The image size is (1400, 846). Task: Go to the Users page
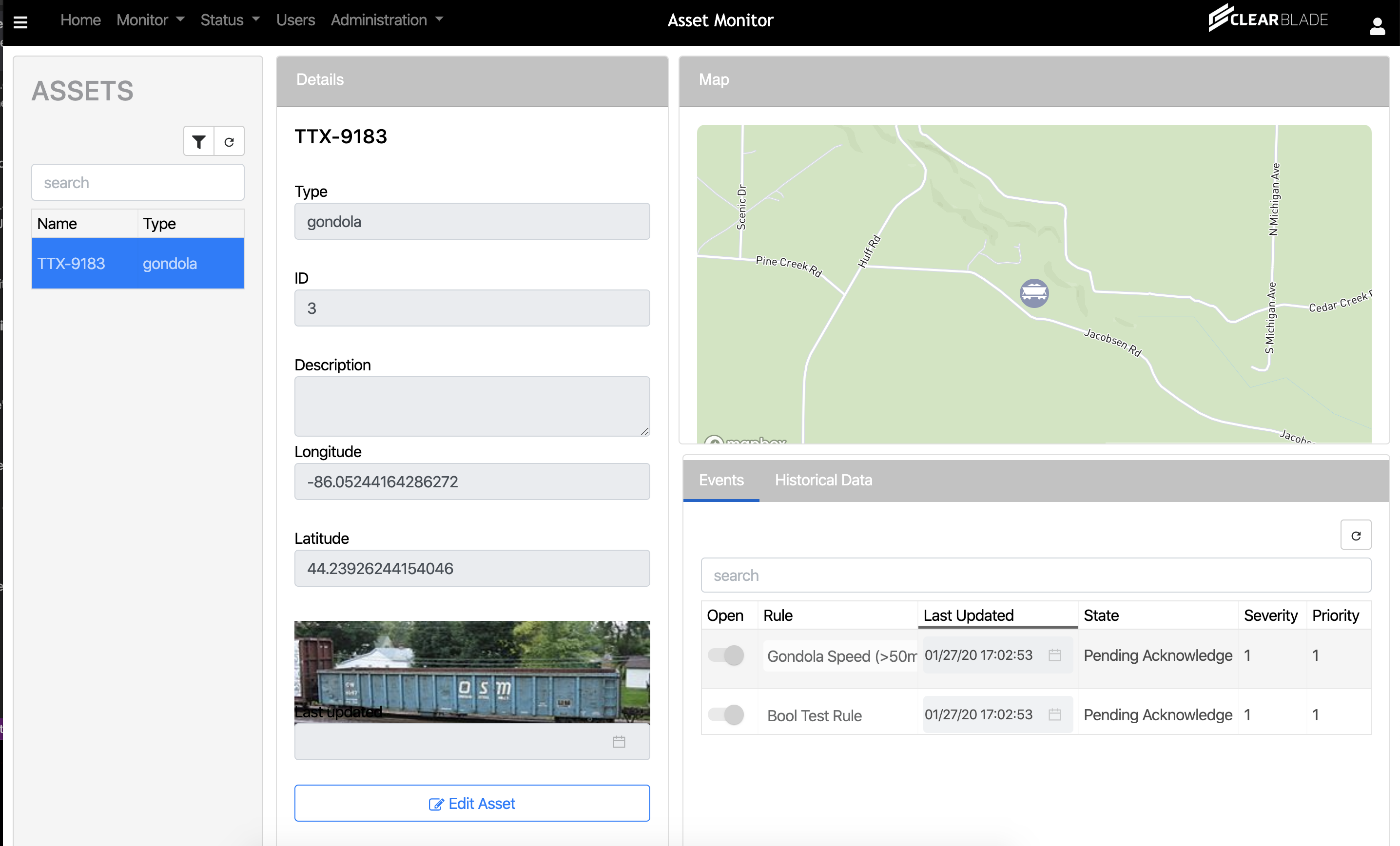coord(295,20)
